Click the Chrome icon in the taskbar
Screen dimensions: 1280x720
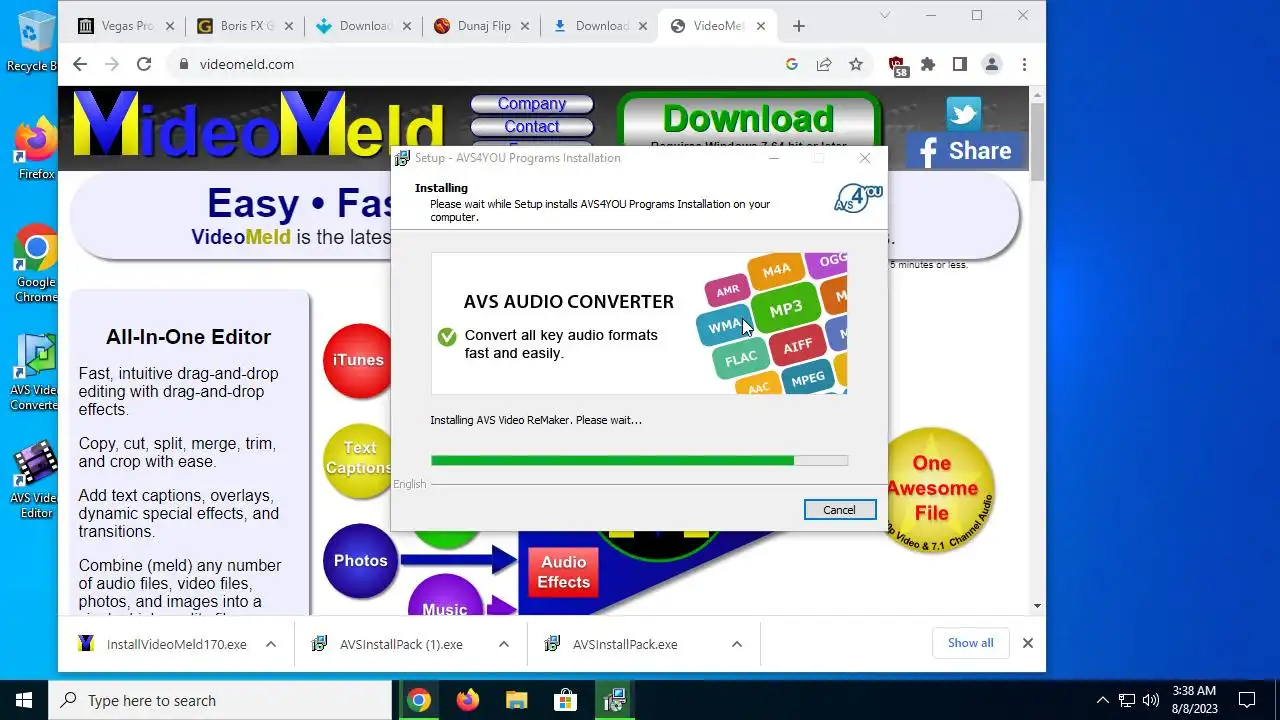tap(419, 700)
